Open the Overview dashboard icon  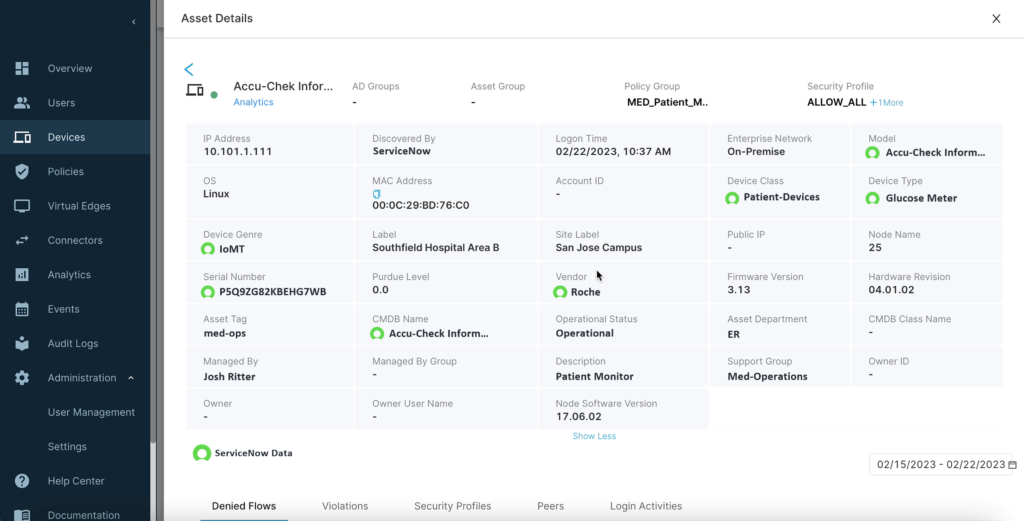pos(22,69)
